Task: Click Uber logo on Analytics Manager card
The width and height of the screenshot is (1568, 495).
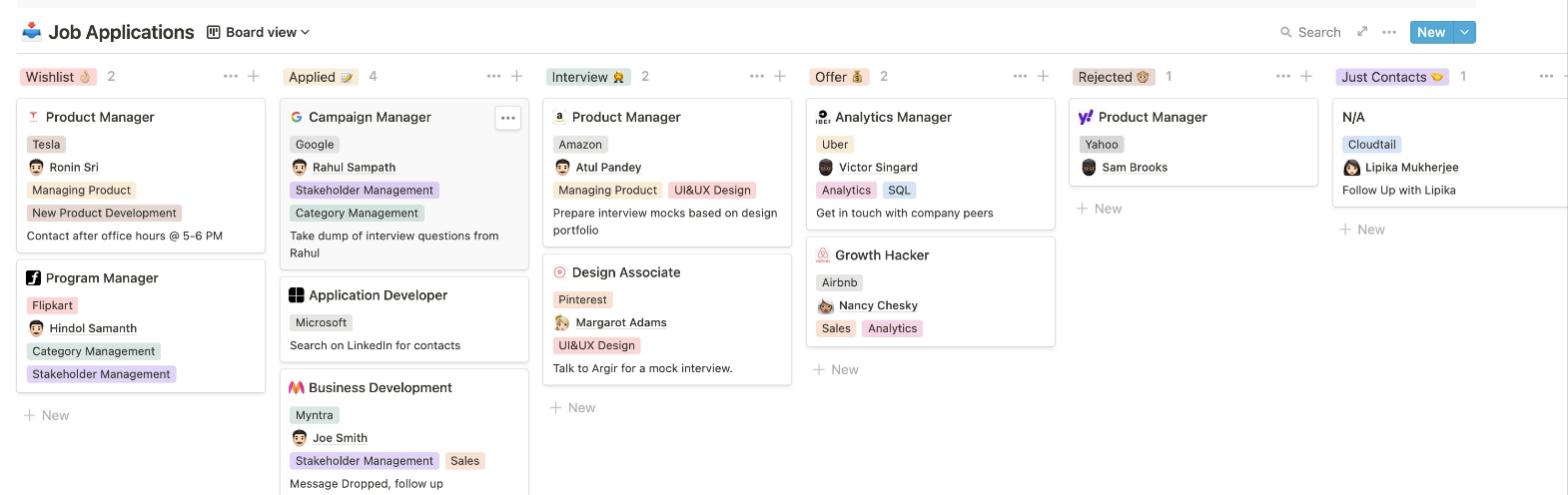Action: coord(823,117)
